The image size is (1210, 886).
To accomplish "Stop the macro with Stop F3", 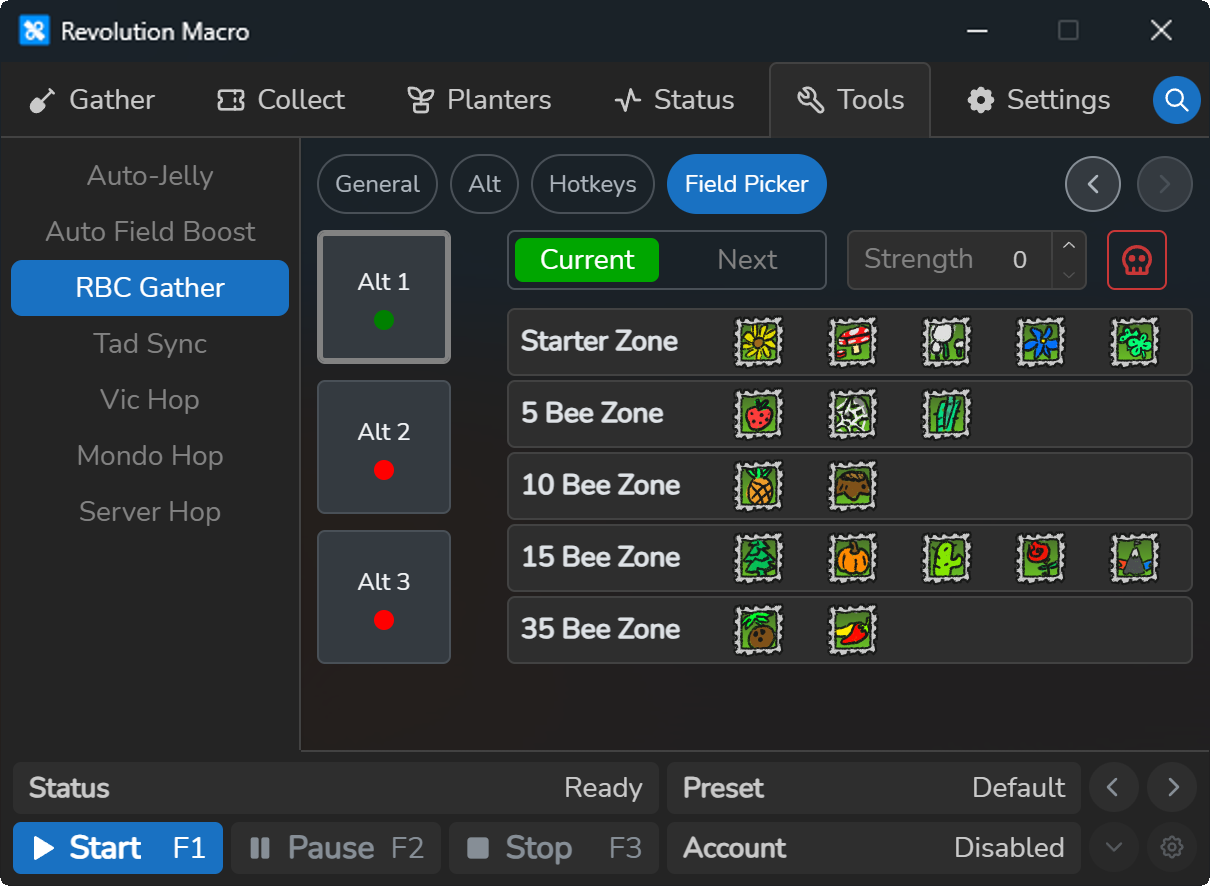I will click(554, 848).
